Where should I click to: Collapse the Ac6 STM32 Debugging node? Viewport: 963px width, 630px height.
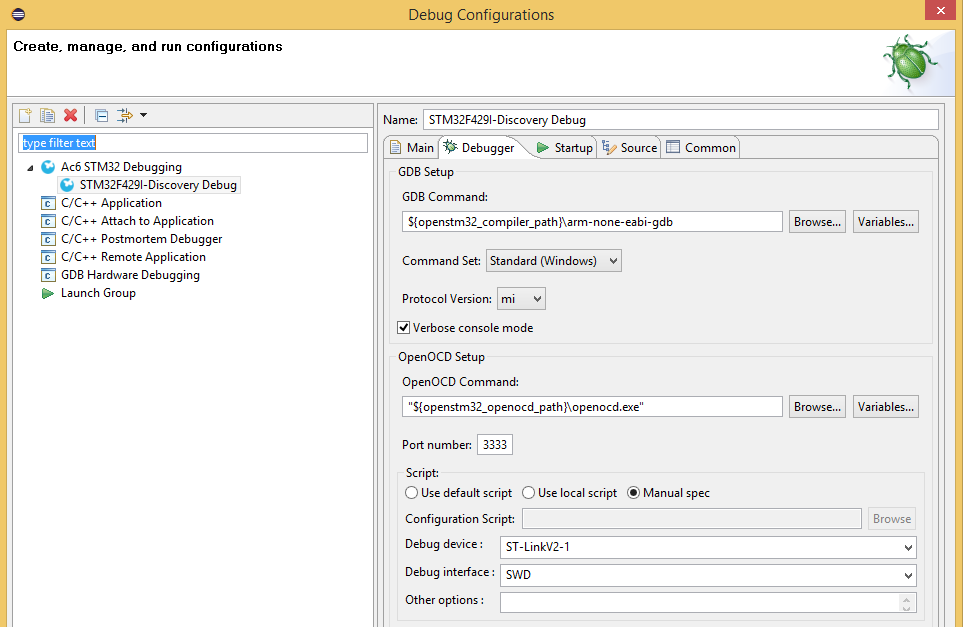pyautogui.click(x=30, y=168)
